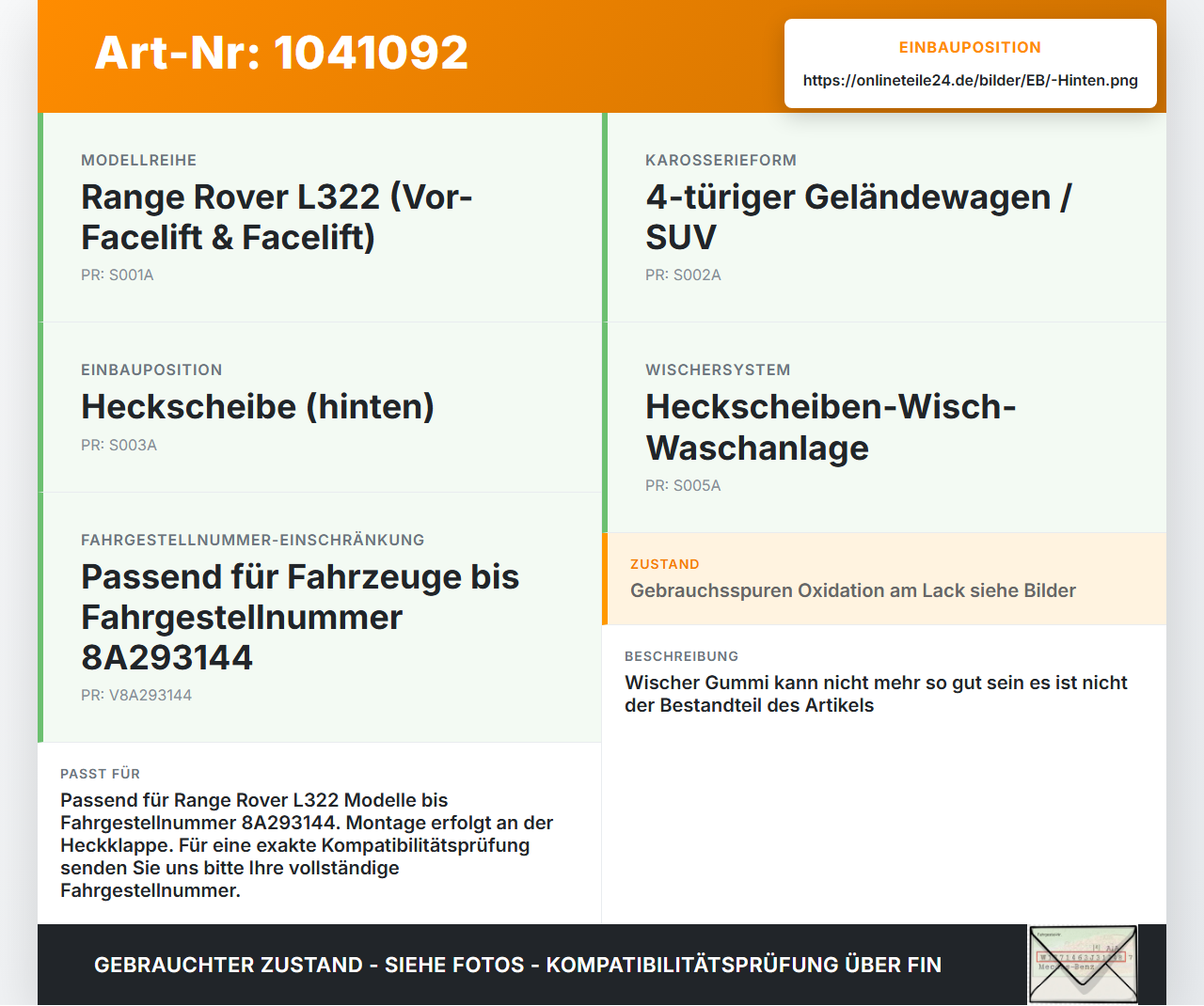Click 'PR: S005A' code
Viewport: 1204px width, 1006px height.
[683, 485]
